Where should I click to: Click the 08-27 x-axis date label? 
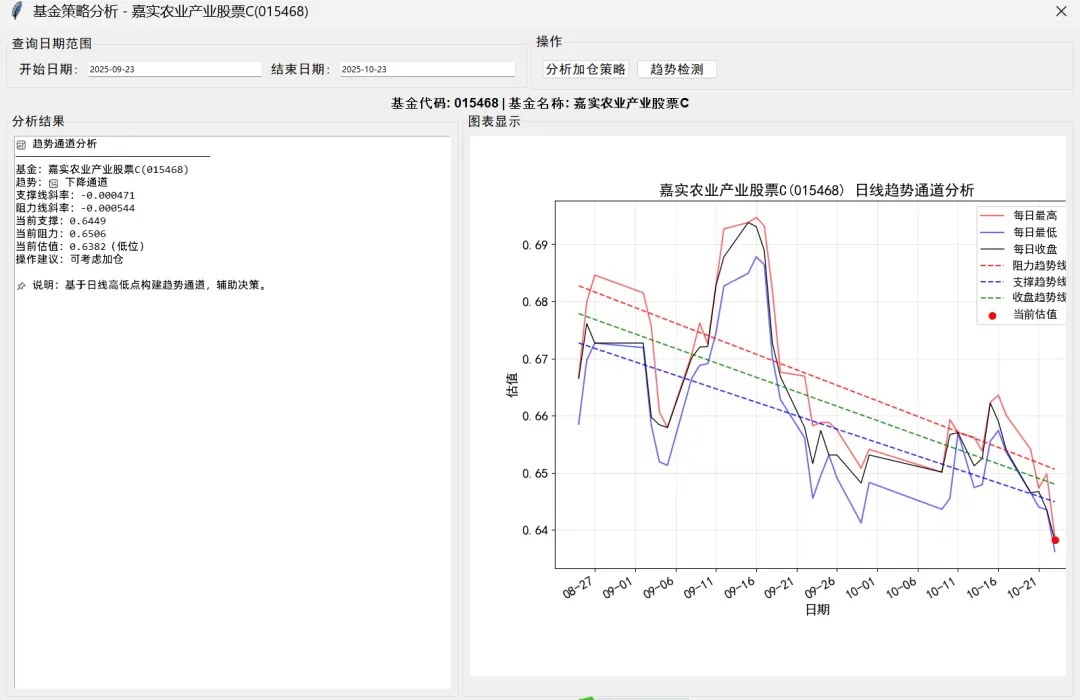point(577,588)
